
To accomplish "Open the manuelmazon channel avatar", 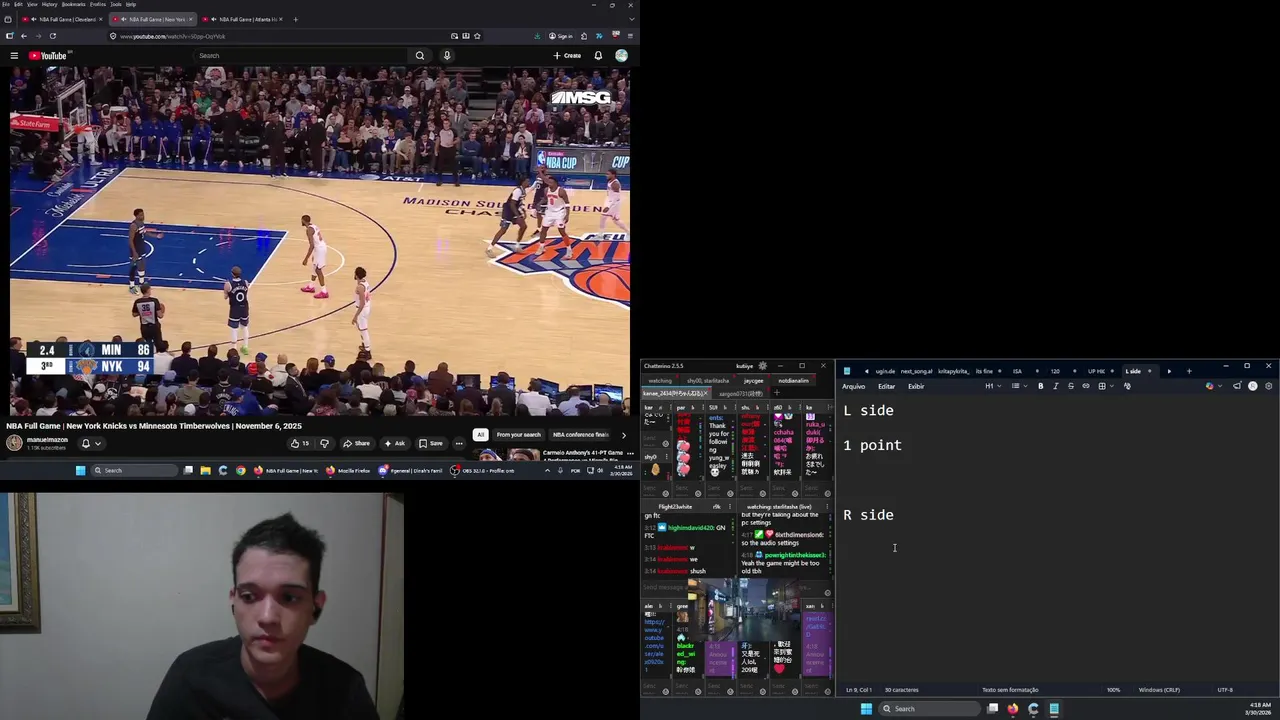I will click(x=14, y=443).
